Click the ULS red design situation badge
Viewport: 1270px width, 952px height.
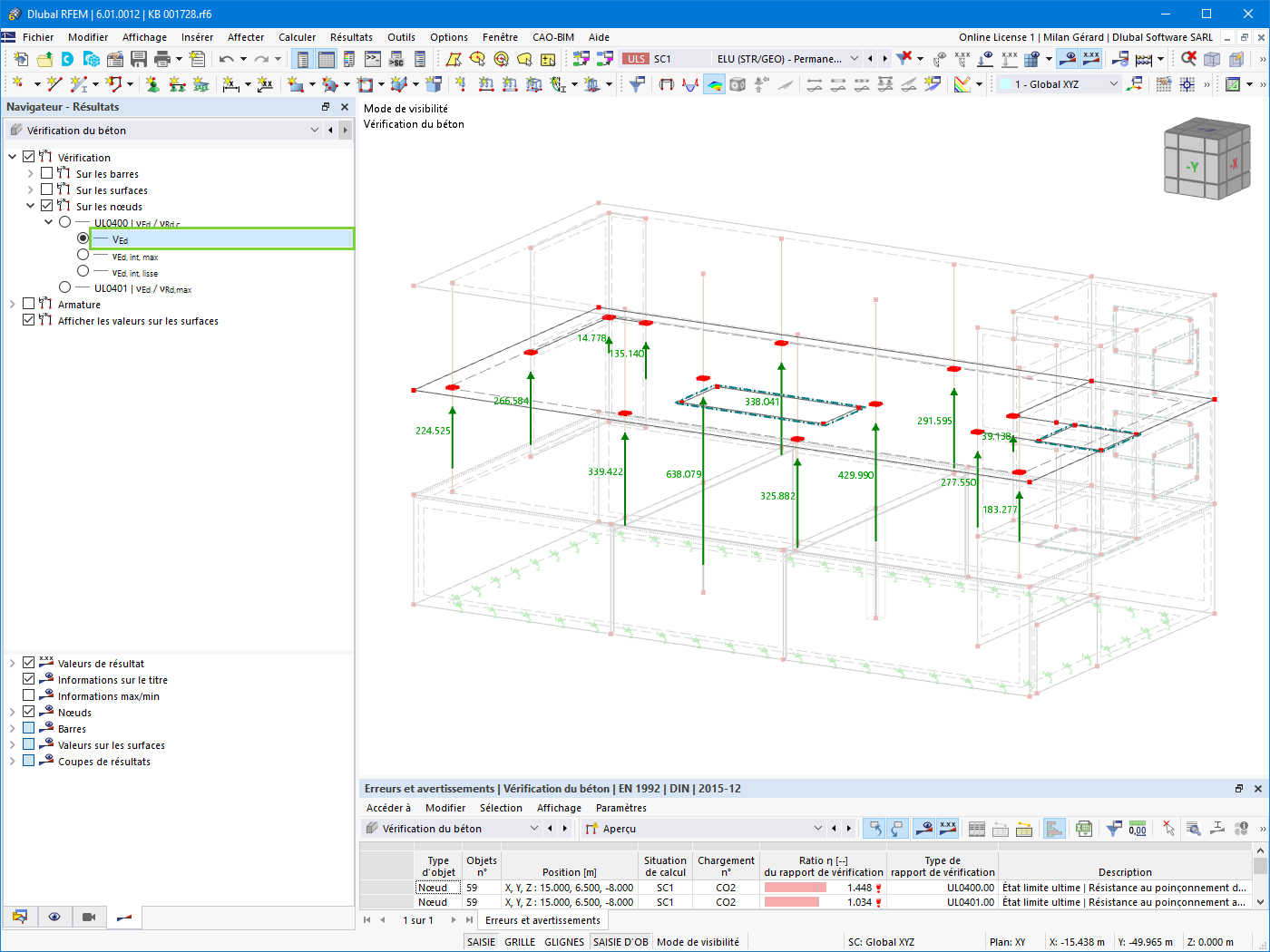point(636,59)
